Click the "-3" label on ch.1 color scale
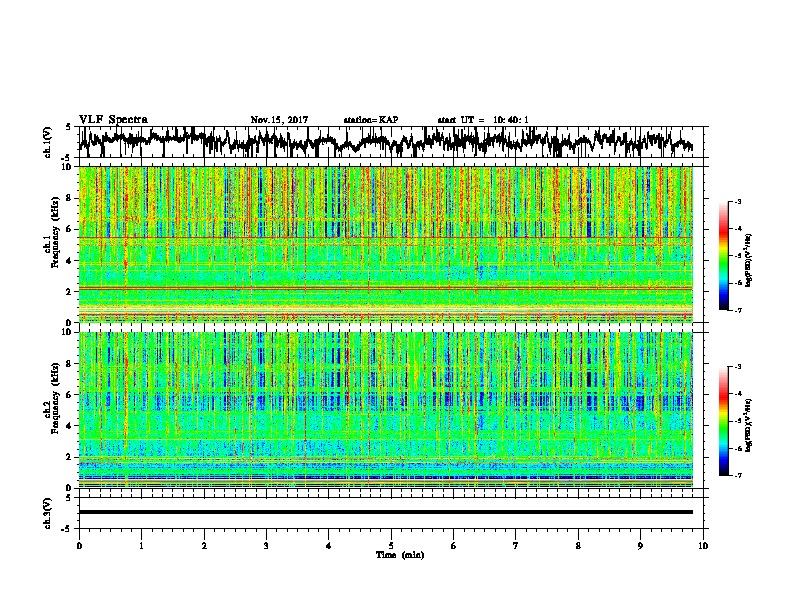The image size is (792, 612). 737,201
